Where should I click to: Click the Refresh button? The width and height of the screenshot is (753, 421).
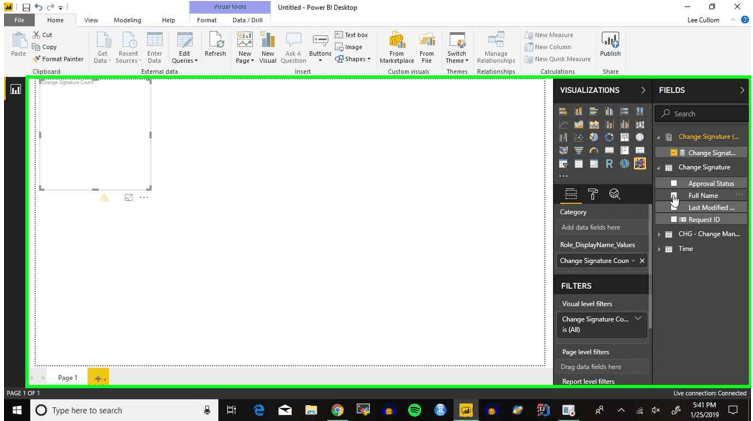(x=215, y=45)
